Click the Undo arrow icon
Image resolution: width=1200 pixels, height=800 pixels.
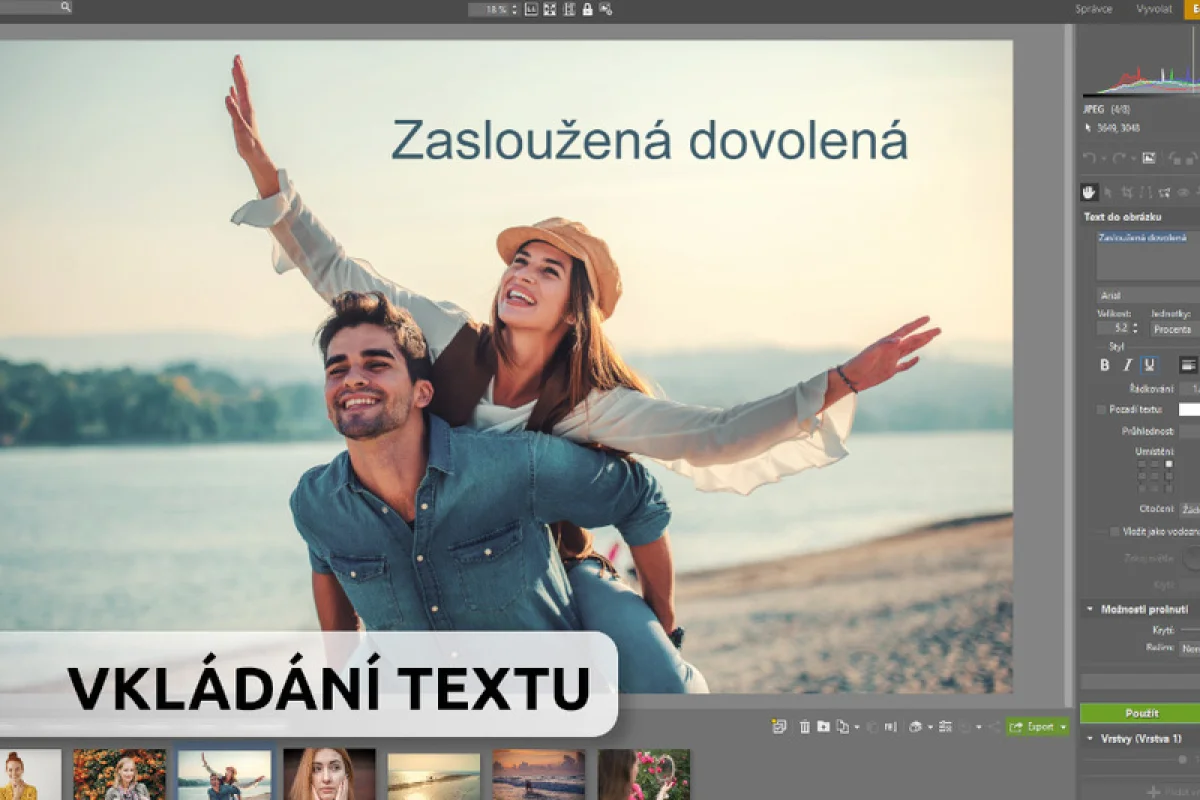[1089, 158]
